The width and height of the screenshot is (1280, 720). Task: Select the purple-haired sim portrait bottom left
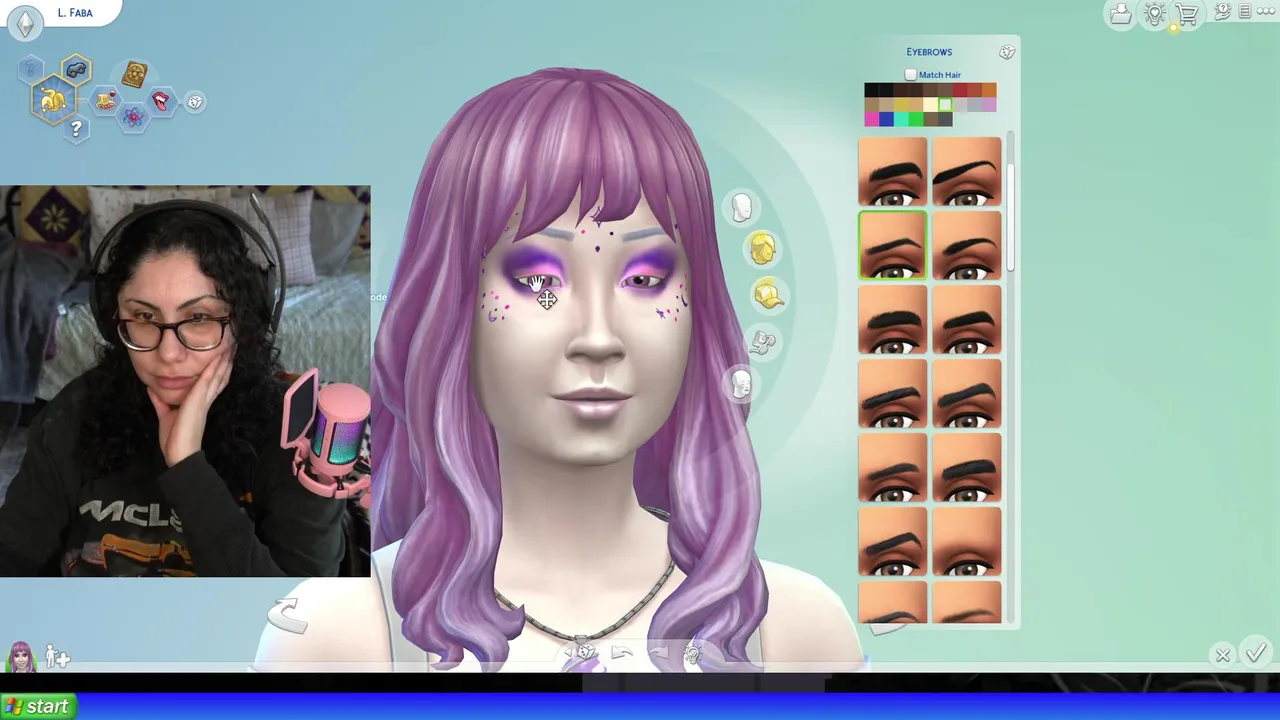tap(20, 657)
